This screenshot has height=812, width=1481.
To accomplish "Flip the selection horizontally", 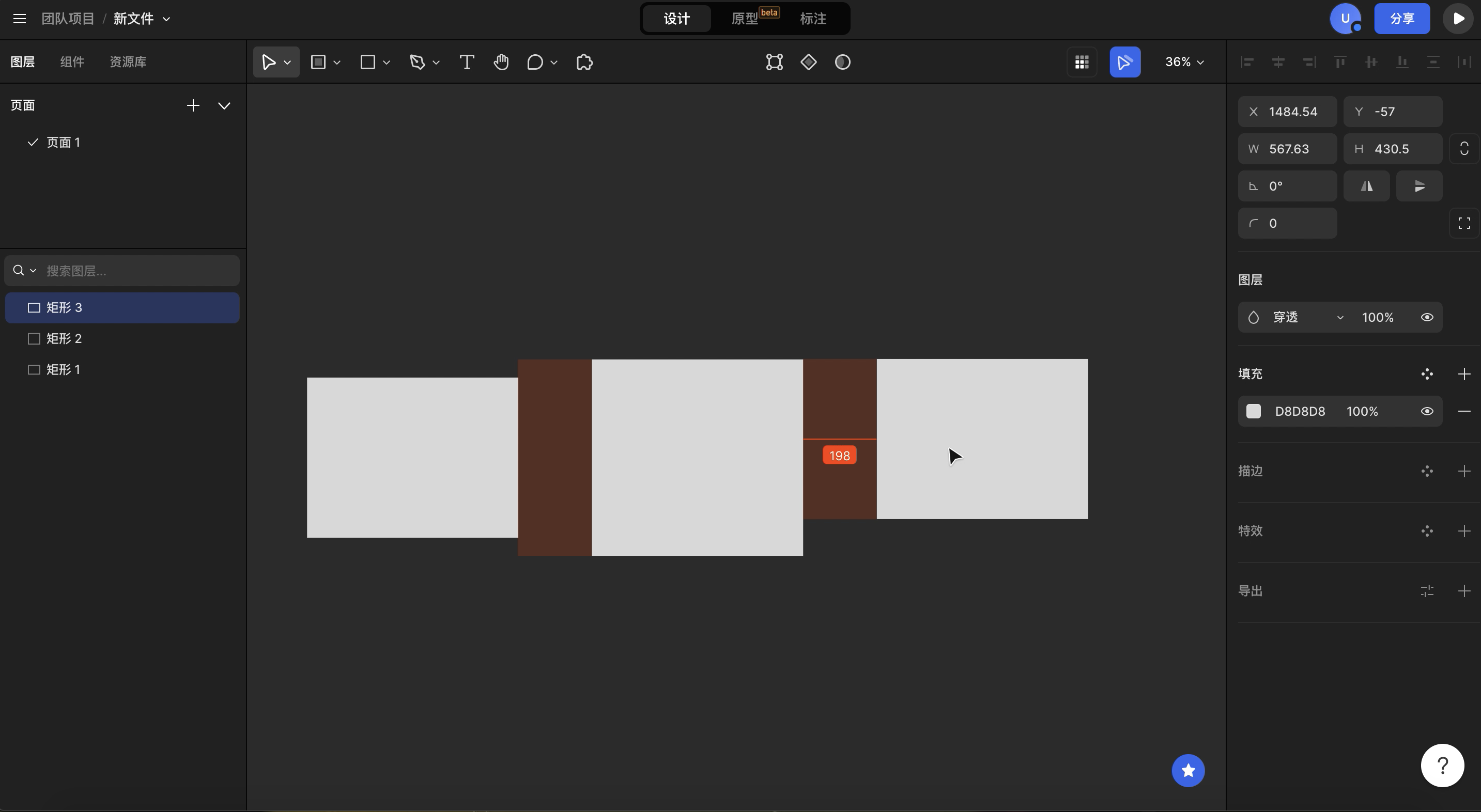I will pyautogui.click(x=1367, y=186).
